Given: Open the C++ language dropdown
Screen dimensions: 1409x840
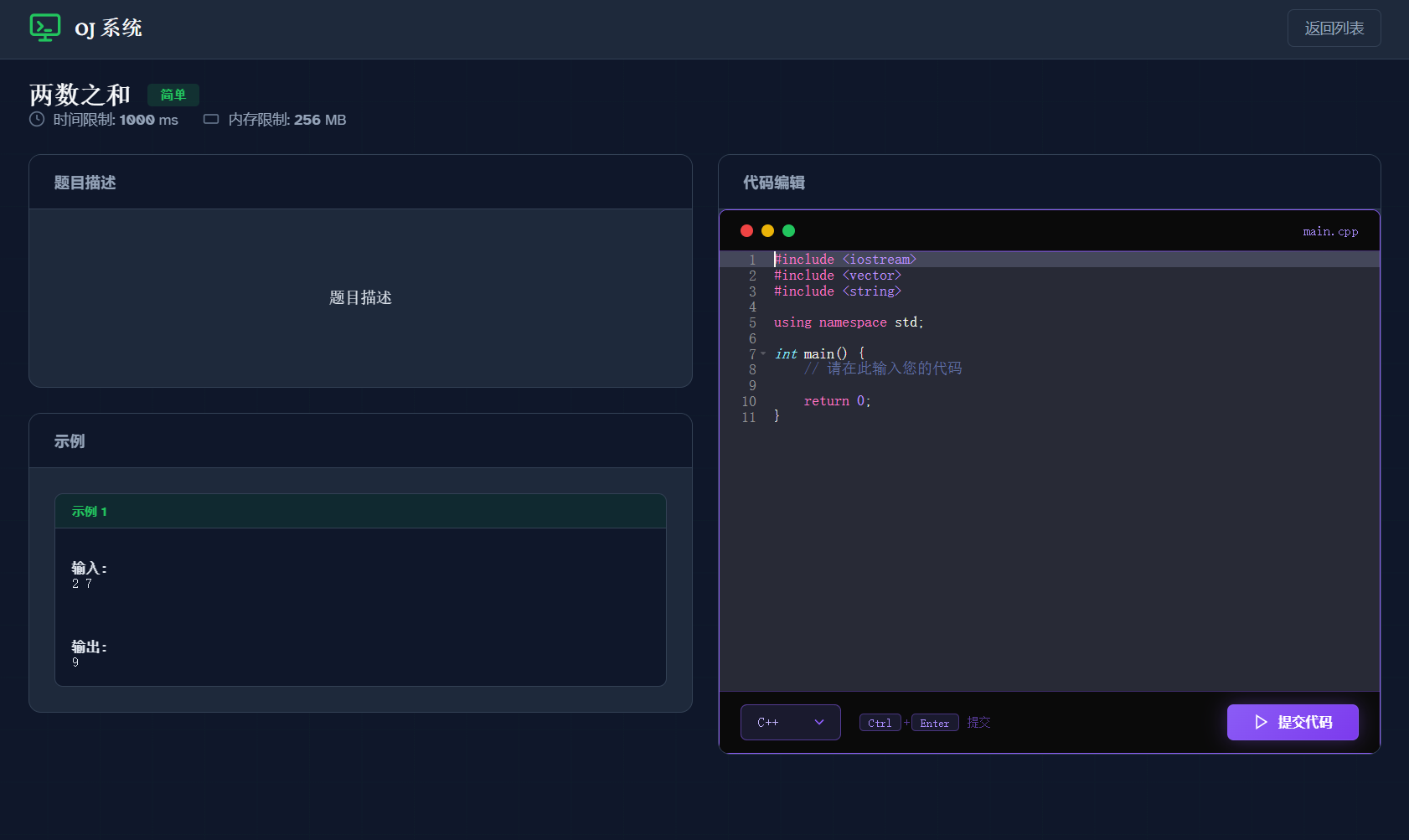Looking at the screenshot, I should [790, 722].
